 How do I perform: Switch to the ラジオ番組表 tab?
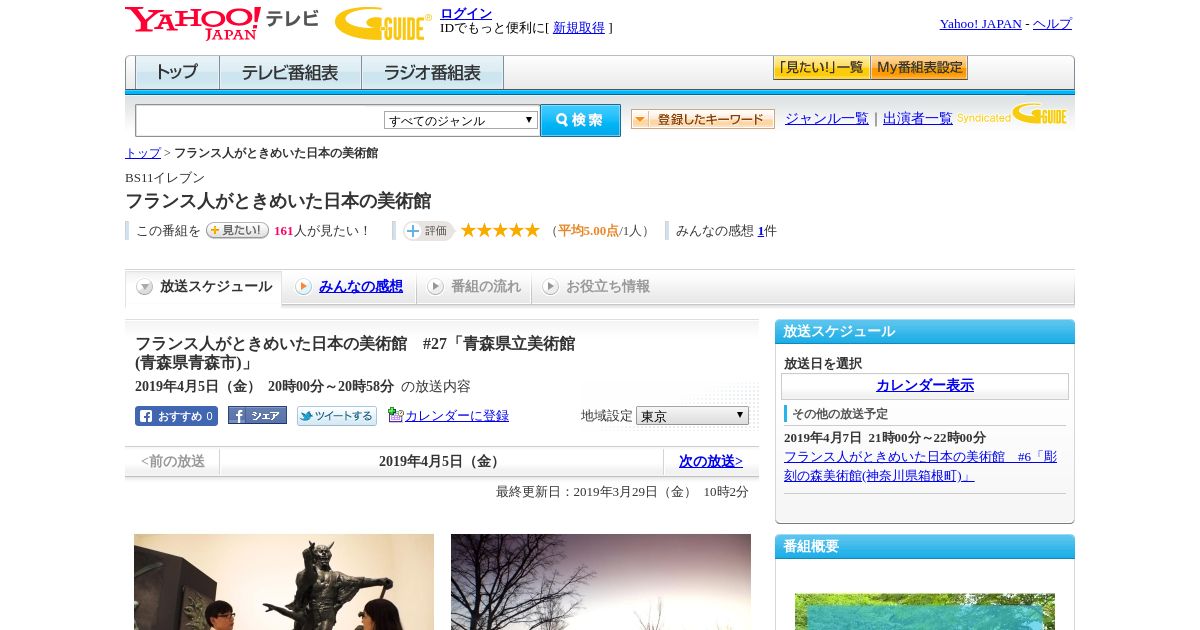pos(432,73)
